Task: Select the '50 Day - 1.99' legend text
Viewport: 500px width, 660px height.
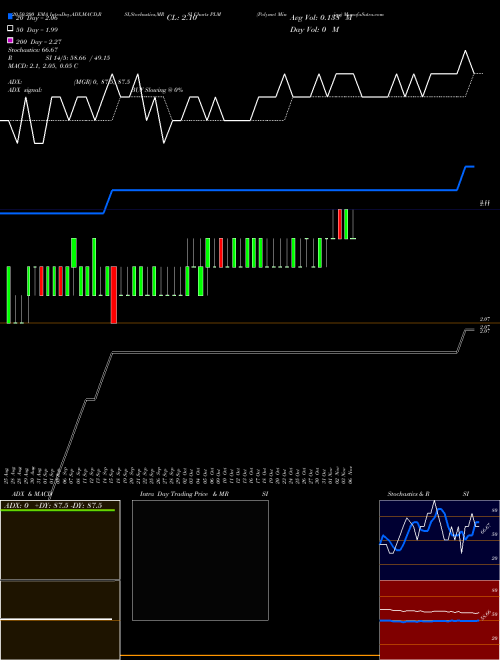Action: (37, 30)
